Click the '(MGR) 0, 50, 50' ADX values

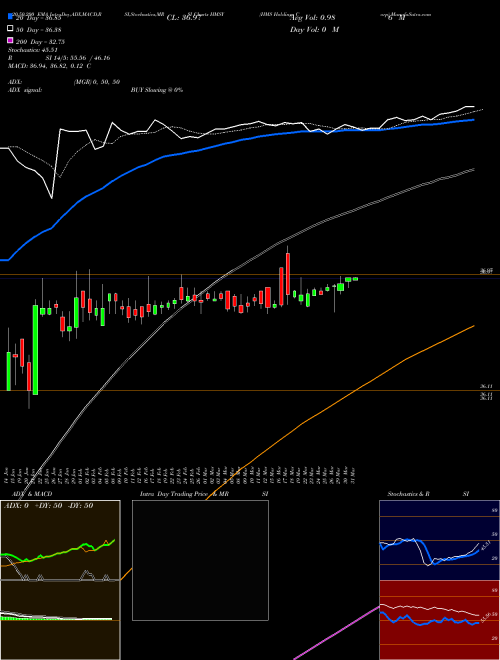[x=97, y=82]
